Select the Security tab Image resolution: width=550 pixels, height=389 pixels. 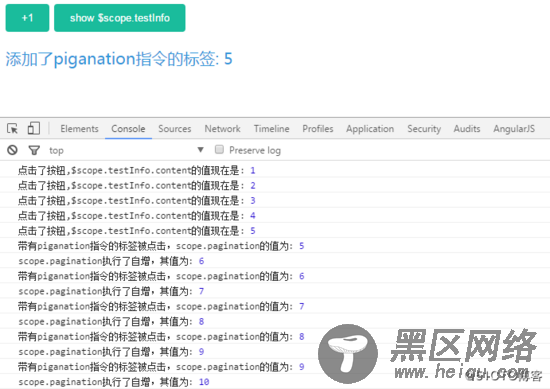pyautogui.click(x=424, y=129)
